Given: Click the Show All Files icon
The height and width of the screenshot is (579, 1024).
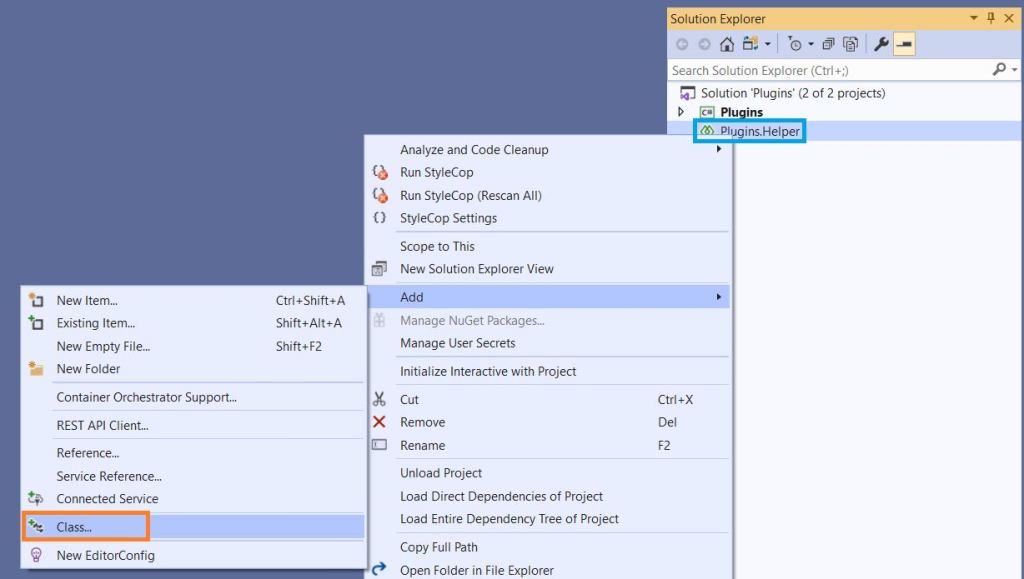Looking at the screenshot, I should 851,44.
